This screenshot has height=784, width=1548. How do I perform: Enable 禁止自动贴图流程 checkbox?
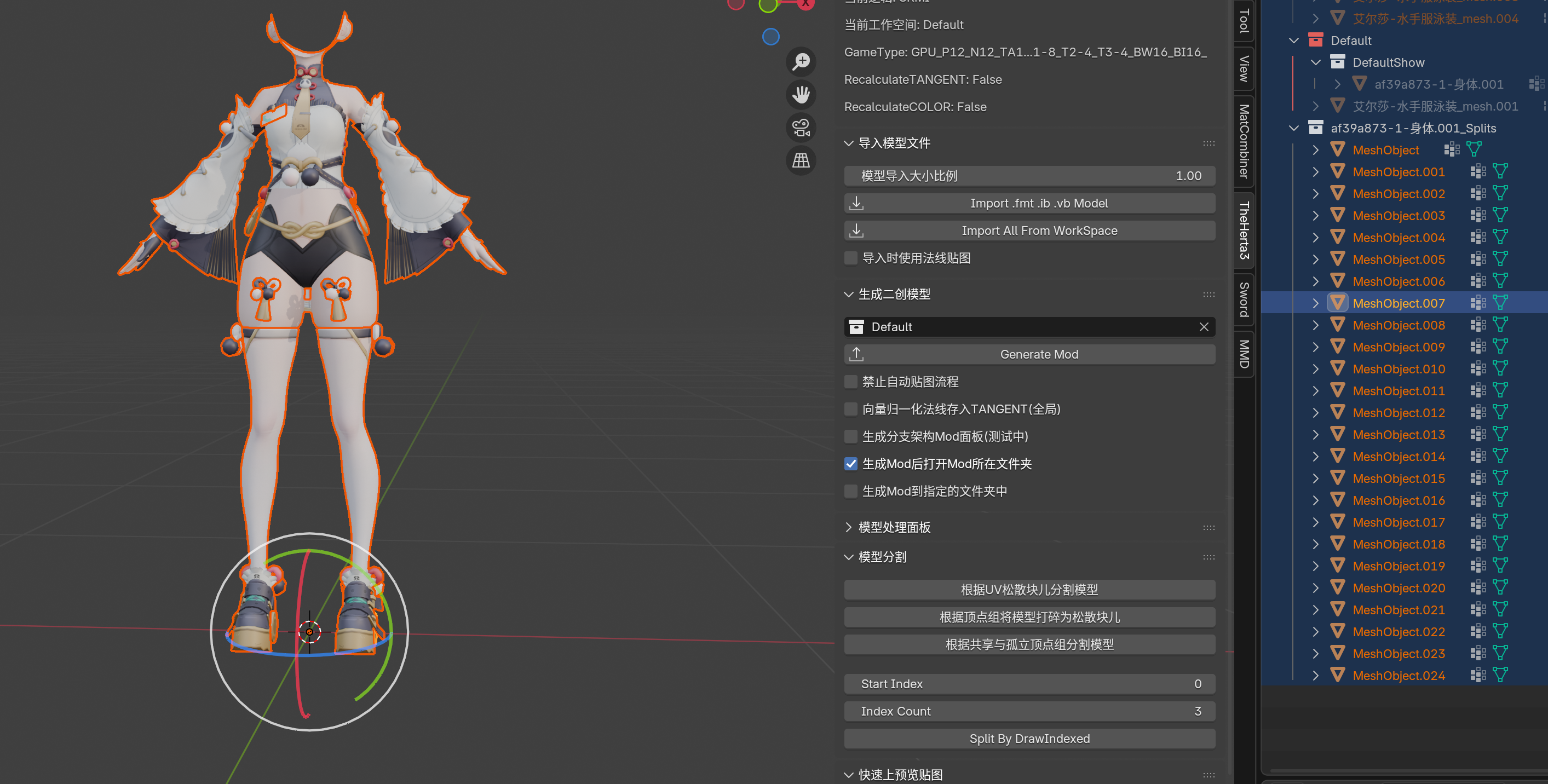coord(851,382)
